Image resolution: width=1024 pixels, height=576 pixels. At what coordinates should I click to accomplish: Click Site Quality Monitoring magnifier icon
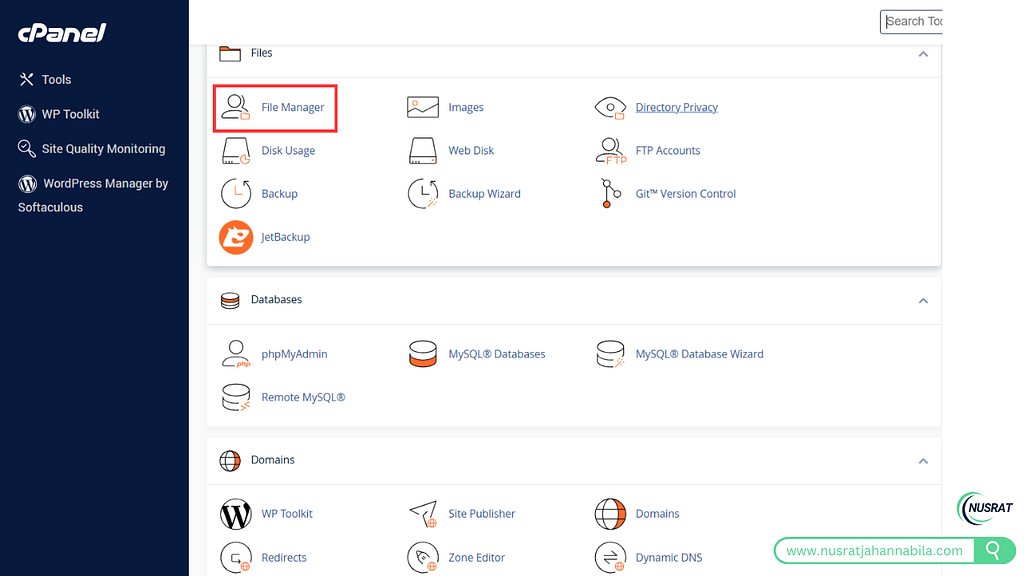click(x=27, y=149)
